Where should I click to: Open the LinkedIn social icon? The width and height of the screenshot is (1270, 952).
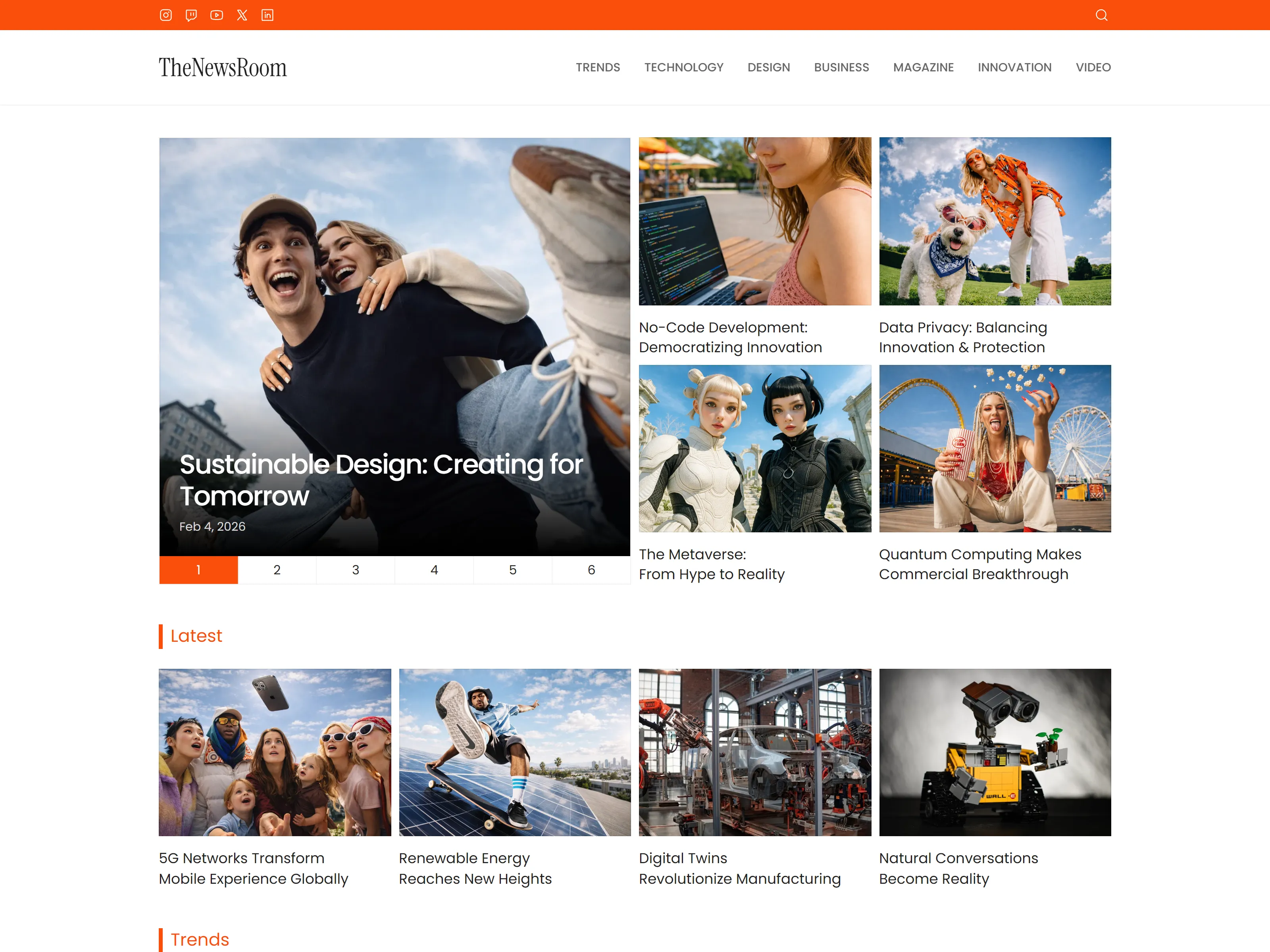(x=267, y=15)
